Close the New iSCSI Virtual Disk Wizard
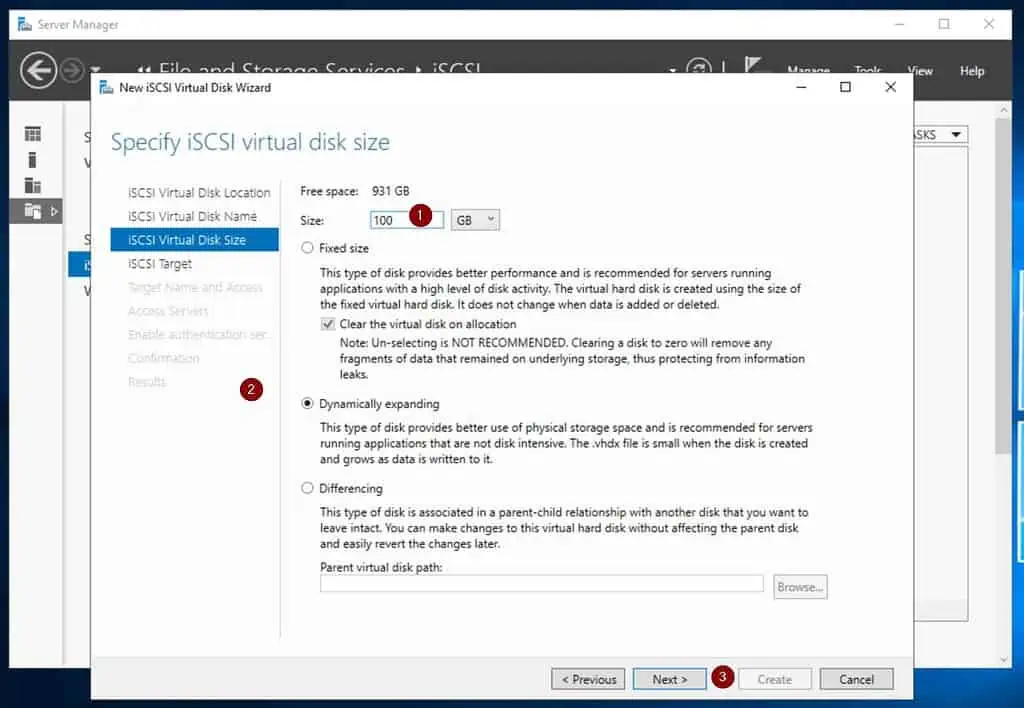Image resolution: width=1024 pixels, height=708 pixels. click(x=890, y=87)
